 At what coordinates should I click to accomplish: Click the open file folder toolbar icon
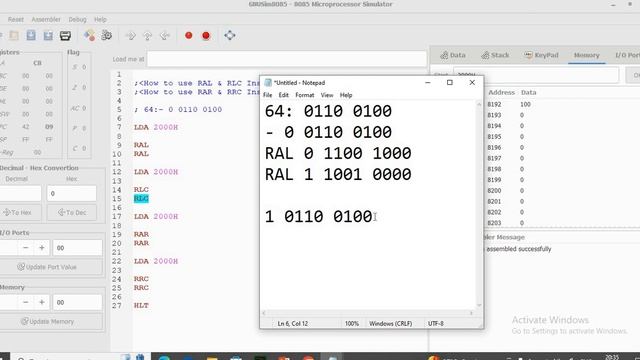pos(14,36)
